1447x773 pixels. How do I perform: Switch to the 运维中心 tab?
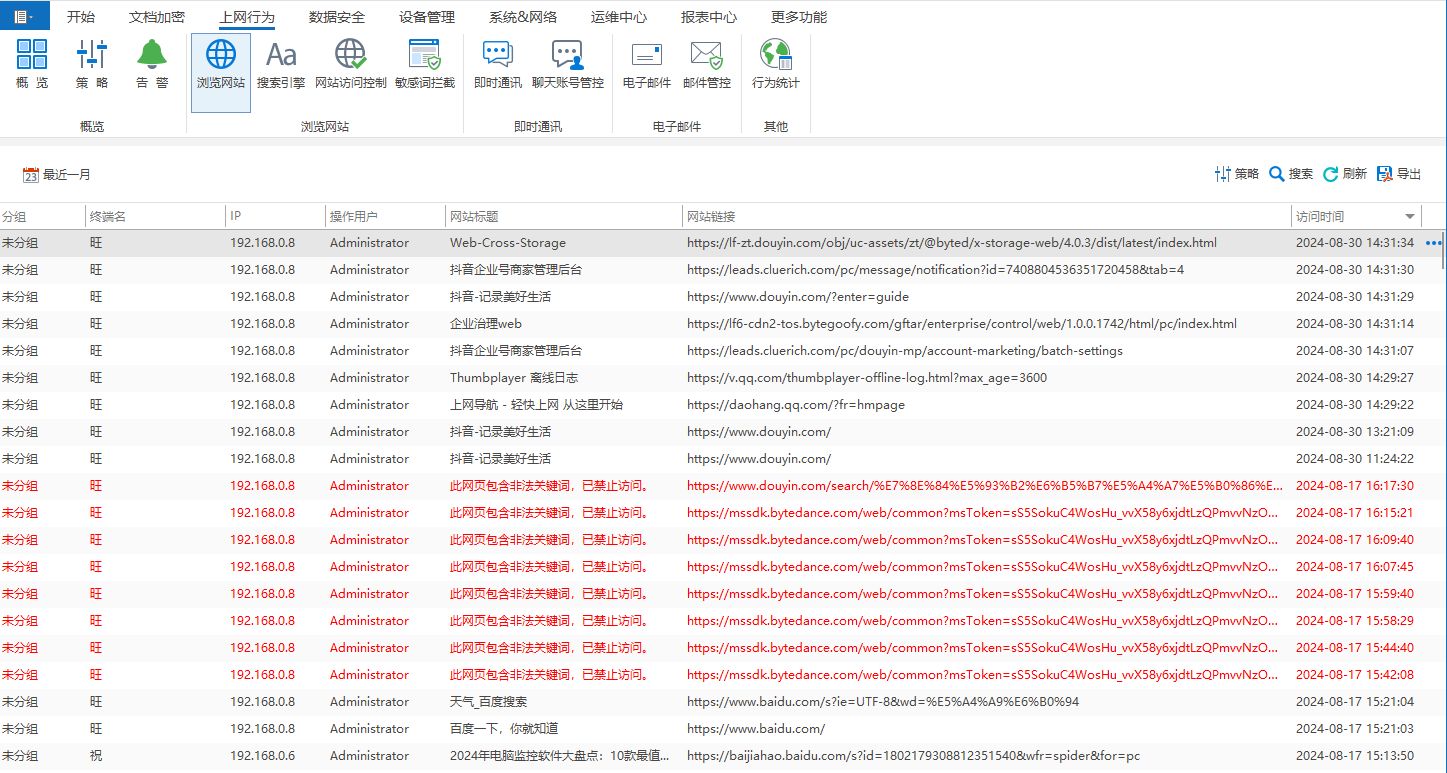point(619,17)
